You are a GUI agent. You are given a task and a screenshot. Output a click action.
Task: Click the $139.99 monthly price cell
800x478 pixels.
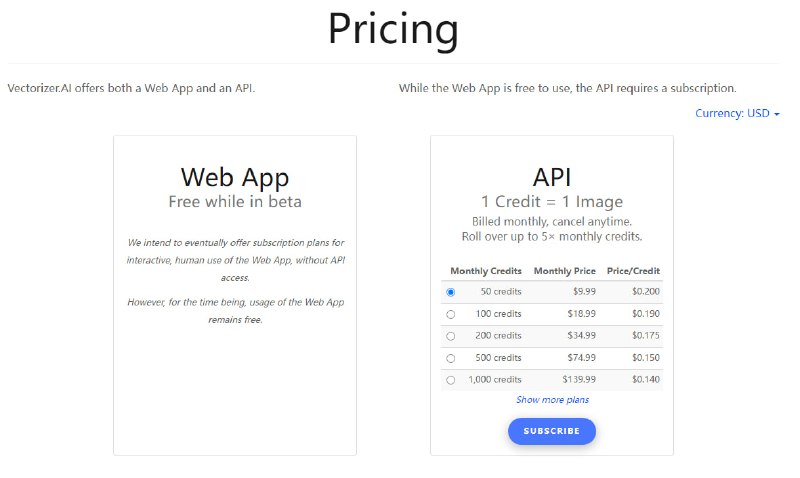578,380
